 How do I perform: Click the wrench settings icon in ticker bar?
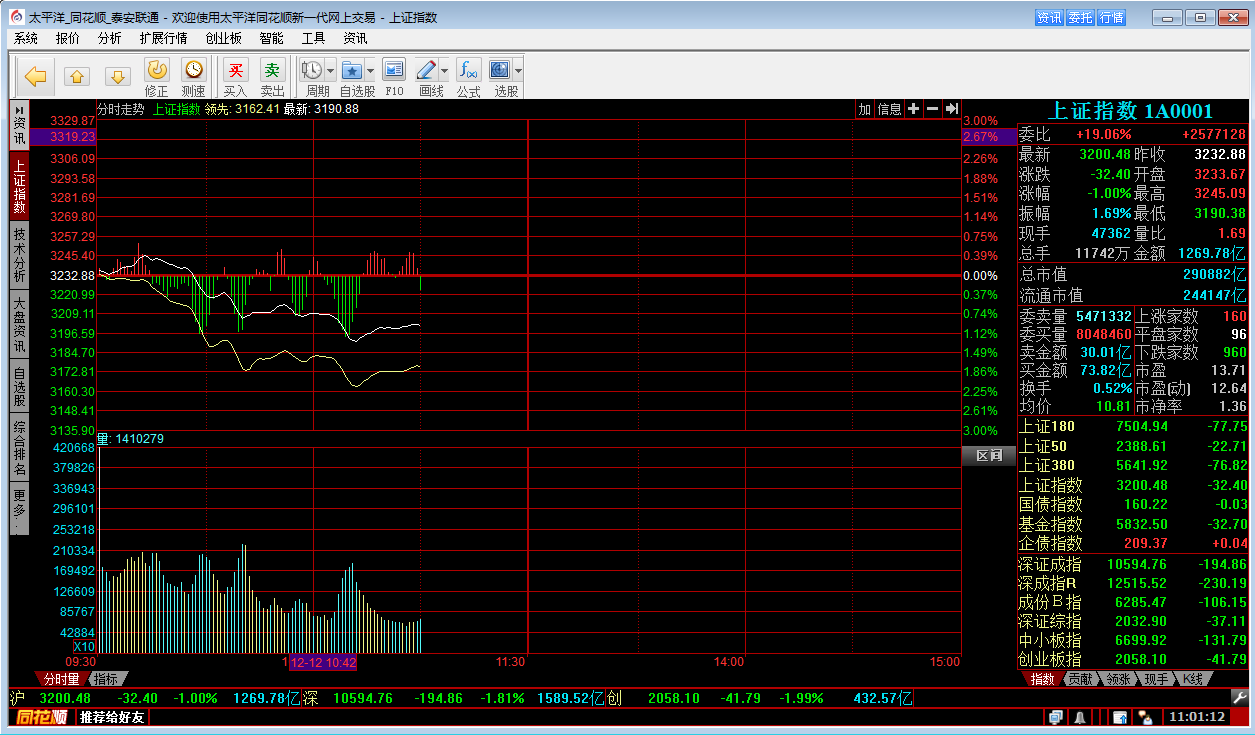[1239, 698]
